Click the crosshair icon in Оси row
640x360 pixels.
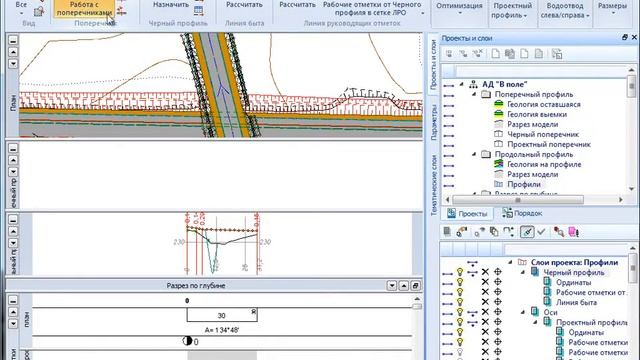pyautogui.click(x=498, y=312)
